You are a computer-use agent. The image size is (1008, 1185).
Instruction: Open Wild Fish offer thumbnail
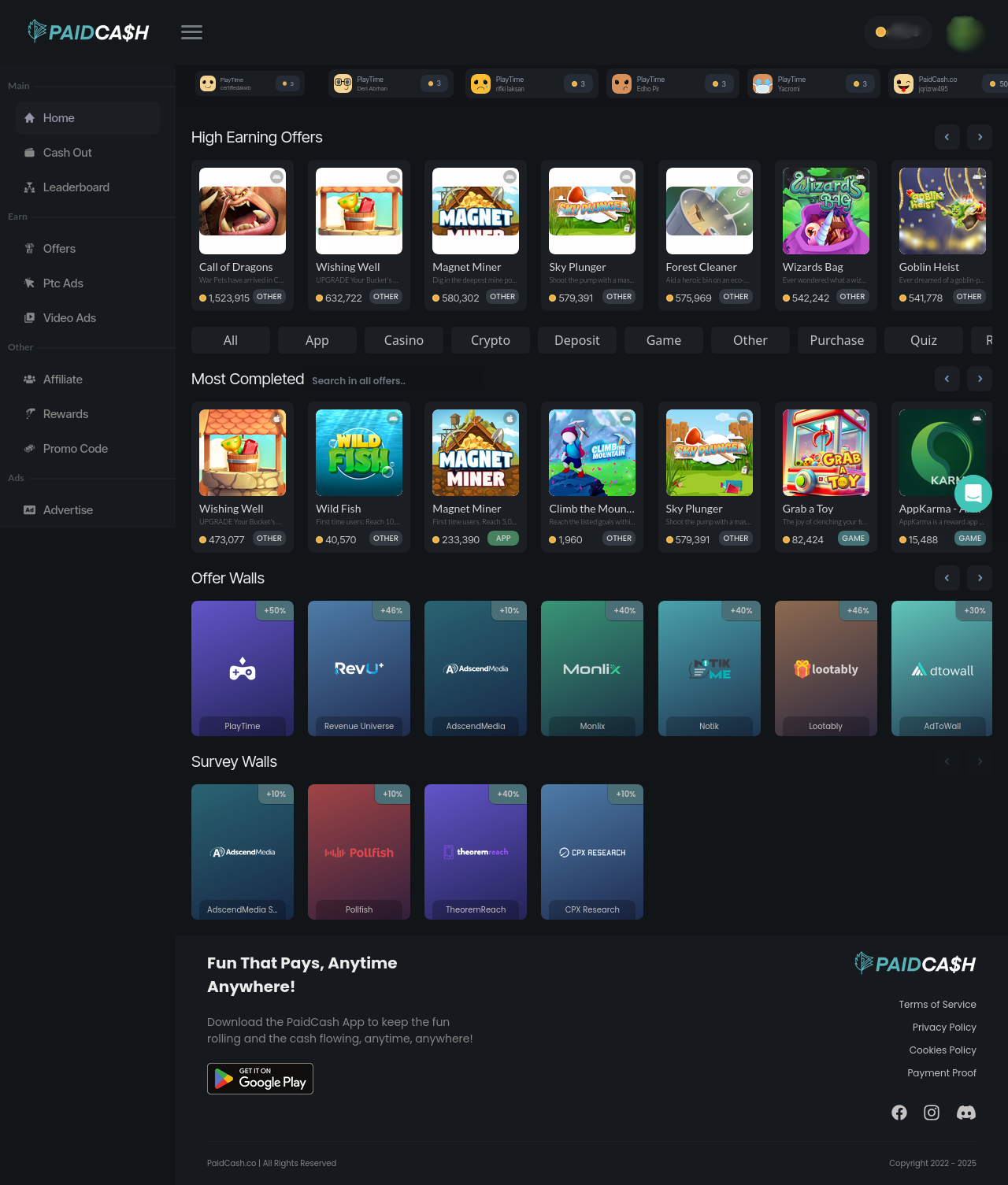[x=359, y=453]
